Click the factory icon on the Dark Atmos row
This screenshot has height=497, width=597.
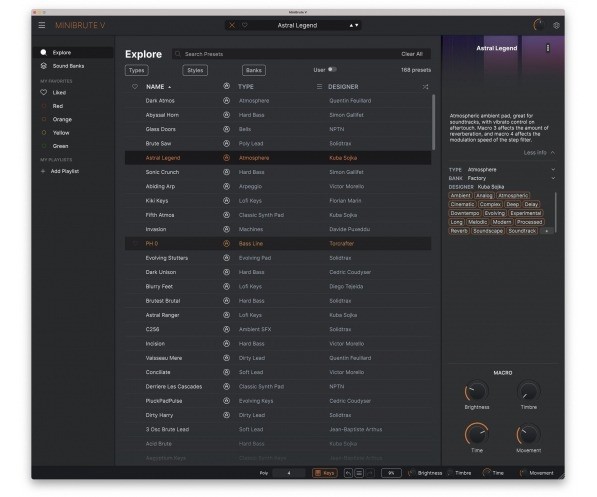[227, 101]
